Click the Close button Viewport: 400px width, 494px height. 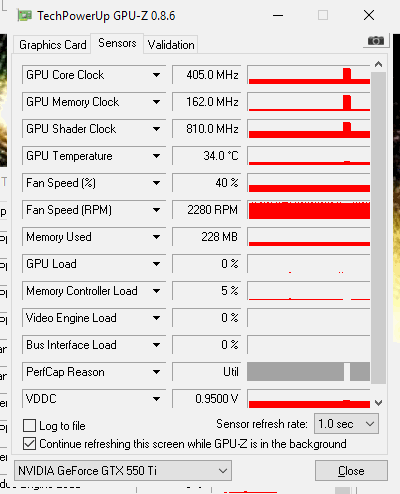351,471
